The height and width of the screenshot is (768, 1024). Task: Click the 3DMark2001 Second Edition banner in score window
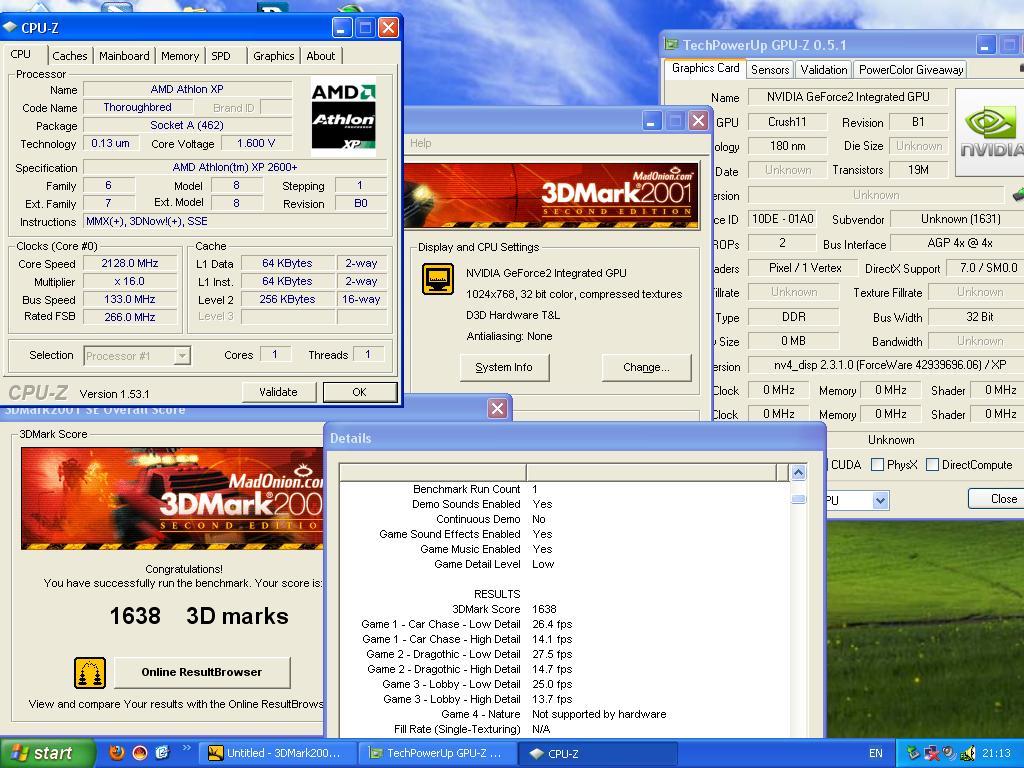pos(172,498)
